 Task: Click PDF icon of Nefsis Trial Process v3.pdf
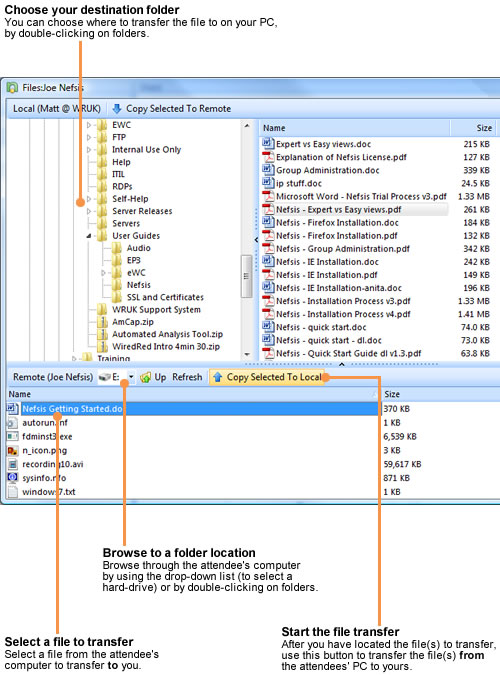[268, 196]
